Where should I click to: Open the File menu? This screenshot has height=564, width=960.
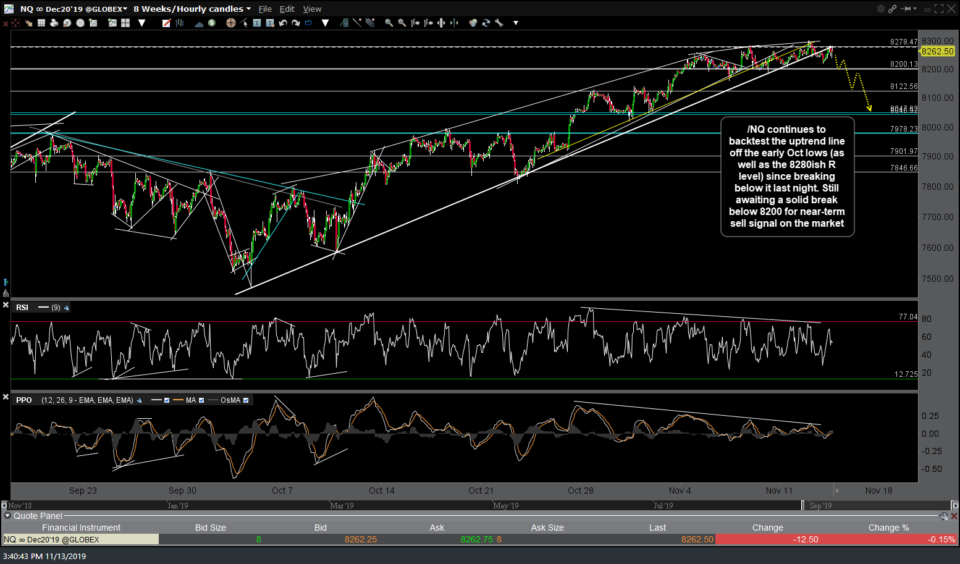point(264,9)
